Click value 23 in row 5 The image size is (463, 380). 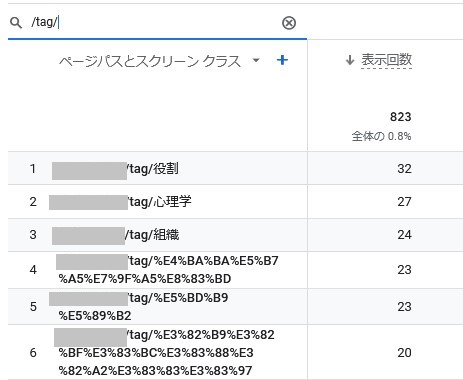click(404, 307)
